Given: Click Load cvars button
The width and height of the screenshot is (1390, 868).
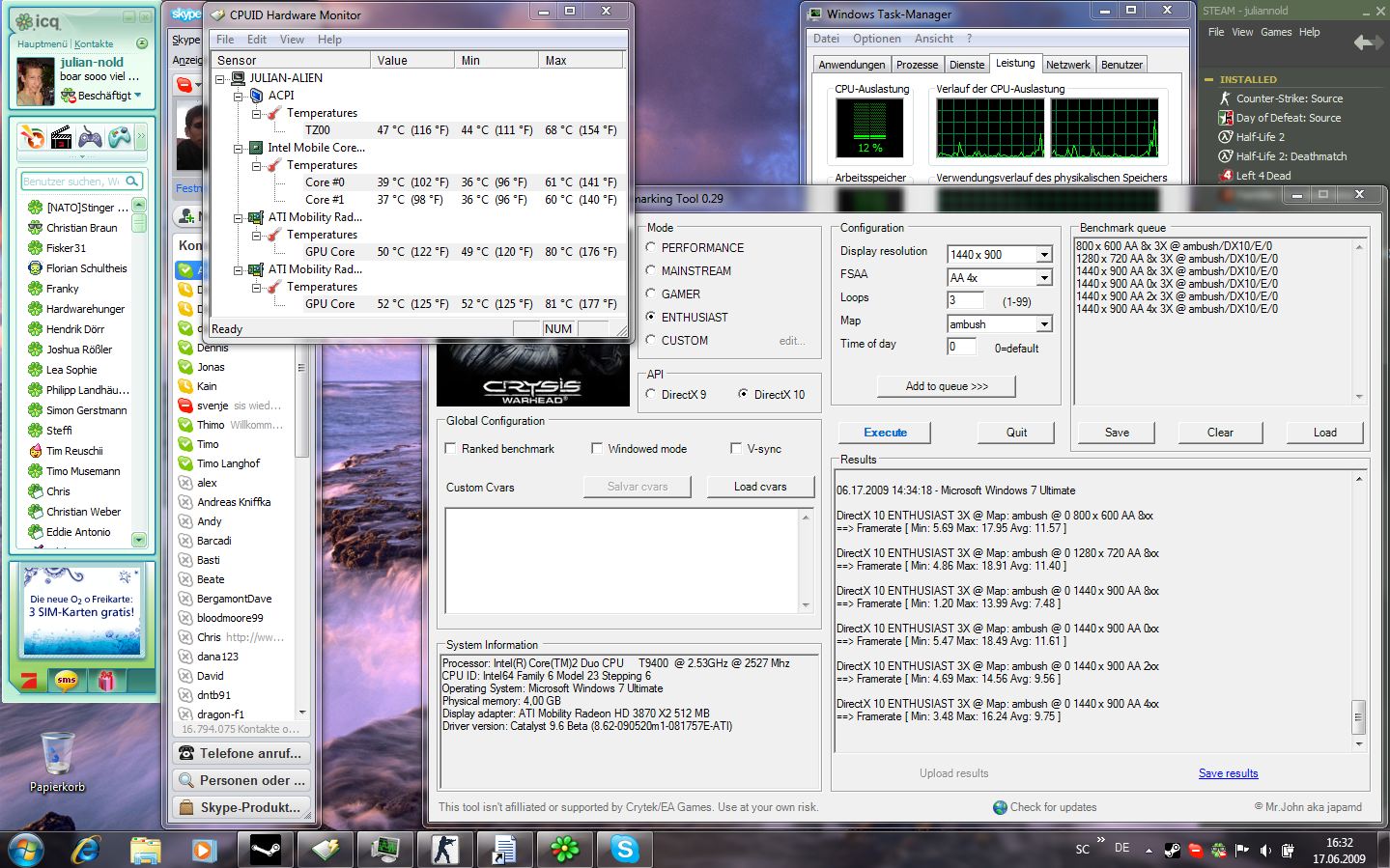Looking at the screenshot, I should tap(760, 487).
